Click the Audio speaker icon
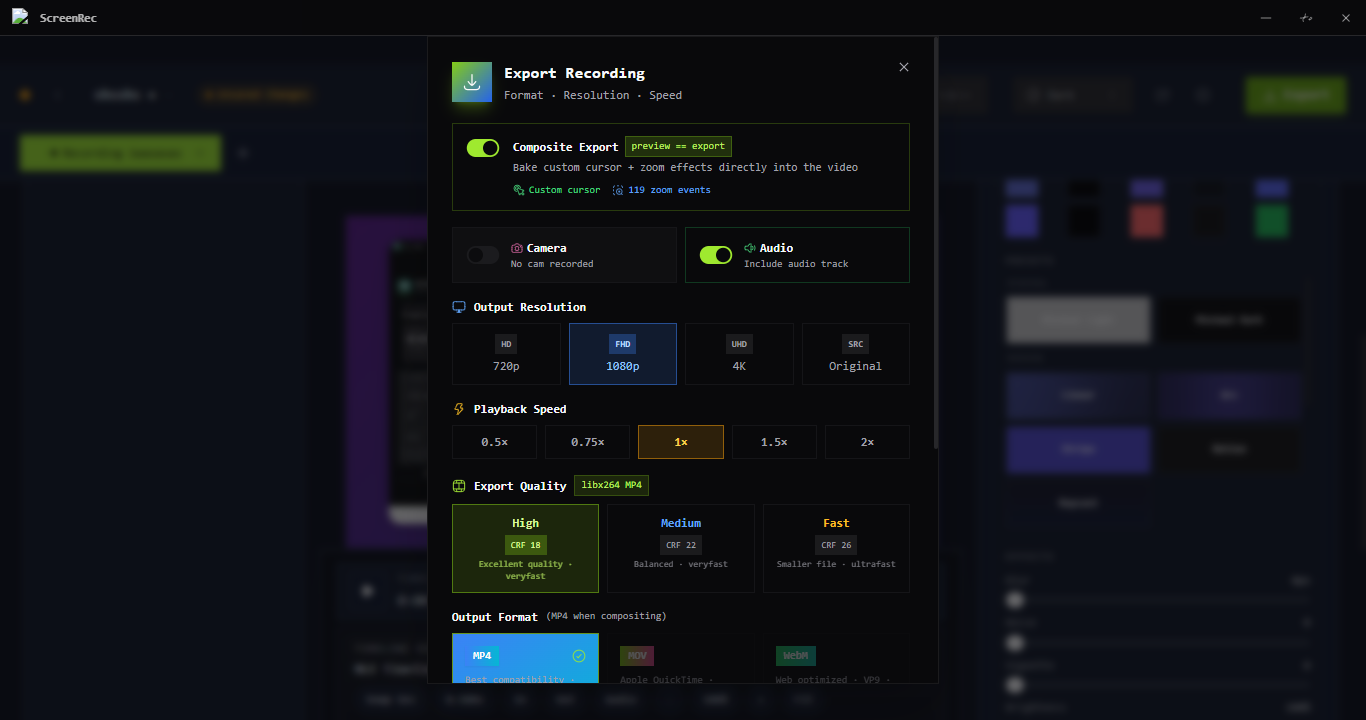The width and height of the screenshot is (1366, 720). tap(750, 248)
